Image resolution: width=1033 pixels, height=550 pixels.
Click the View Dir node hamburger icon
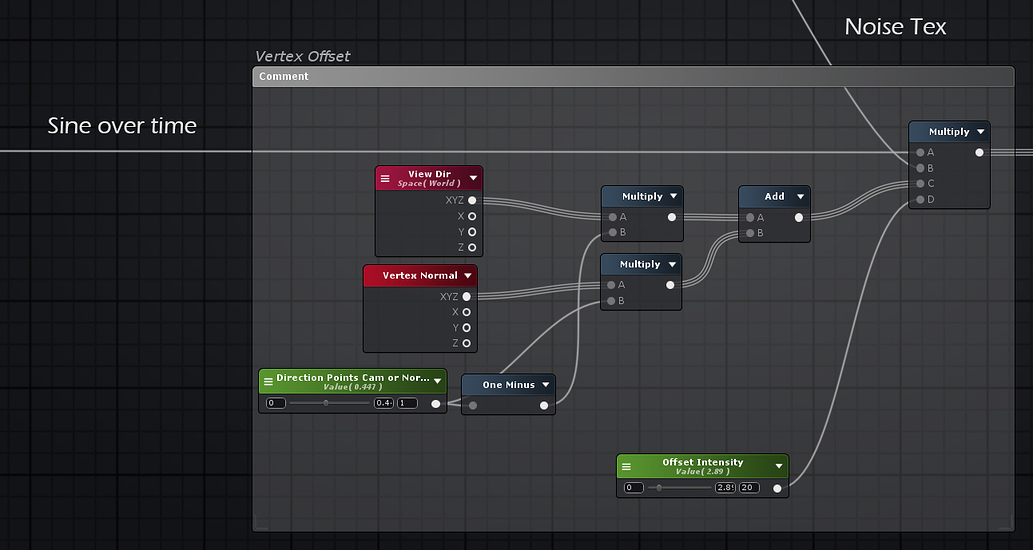tap(385, 178)
